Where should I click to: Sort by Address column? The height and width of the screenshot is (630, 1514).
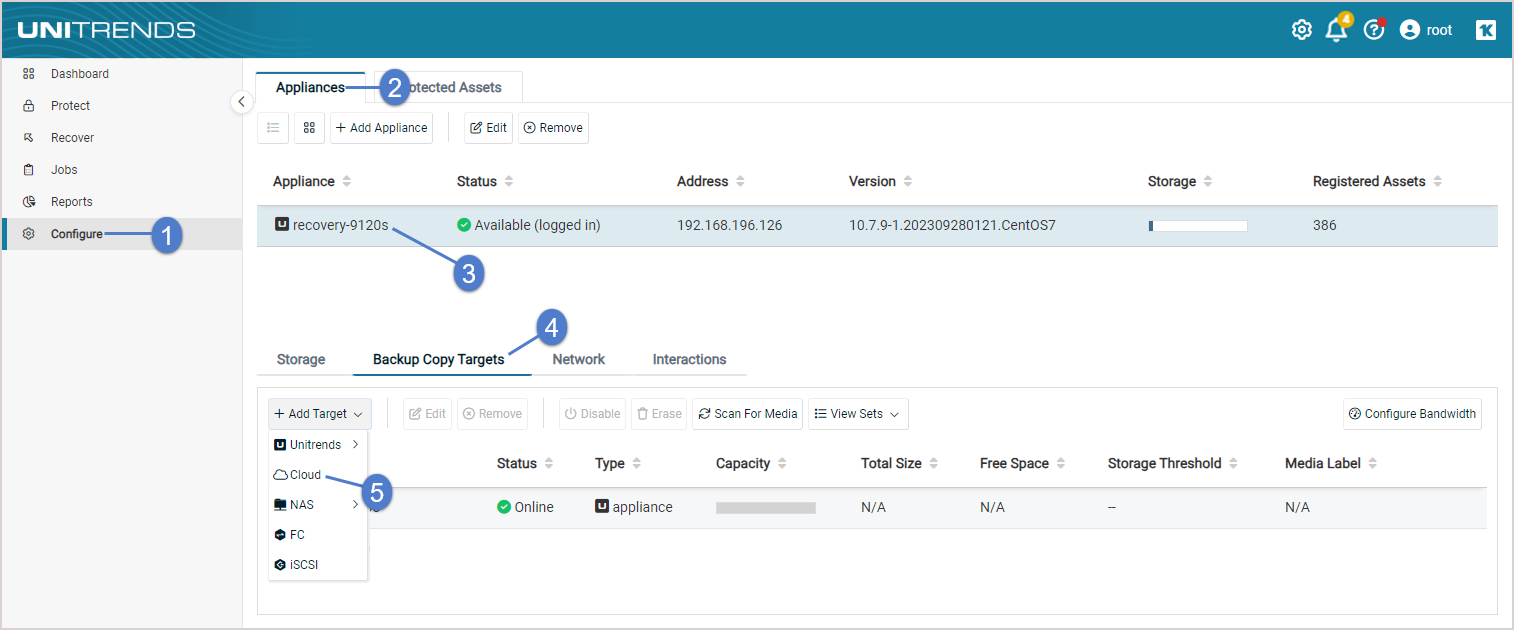click(x=740, y=182)
